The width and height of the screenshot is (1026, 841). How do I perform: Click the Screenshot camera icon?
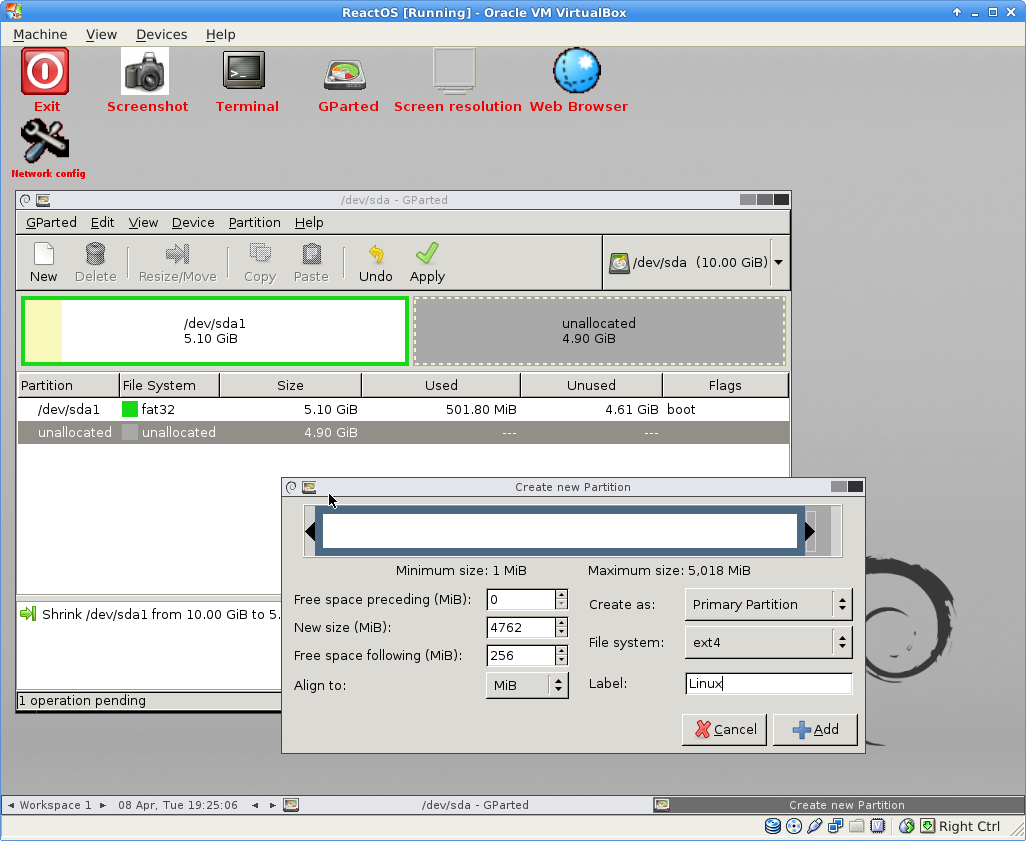145,72
